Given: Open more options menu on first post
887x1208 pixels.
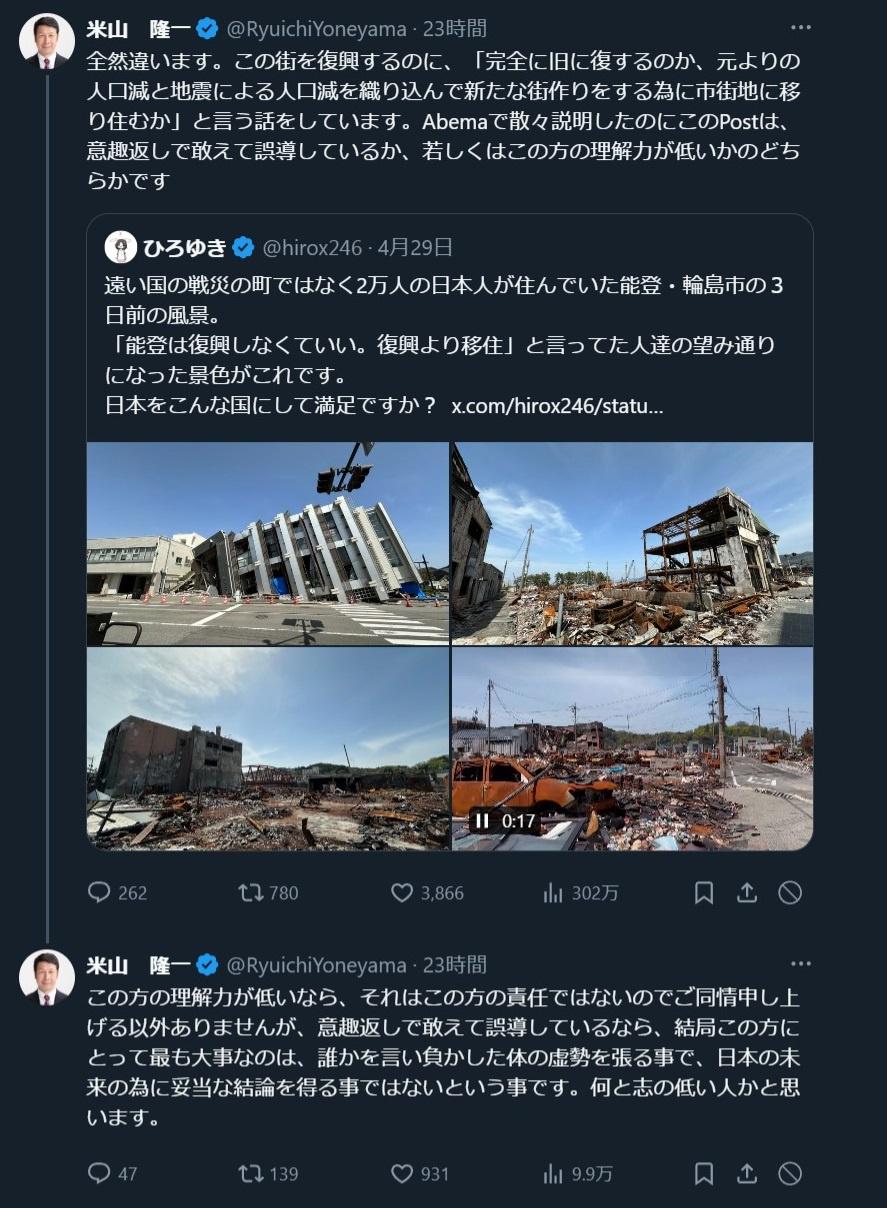Looking at the screenshot, I should coord(800,28).
